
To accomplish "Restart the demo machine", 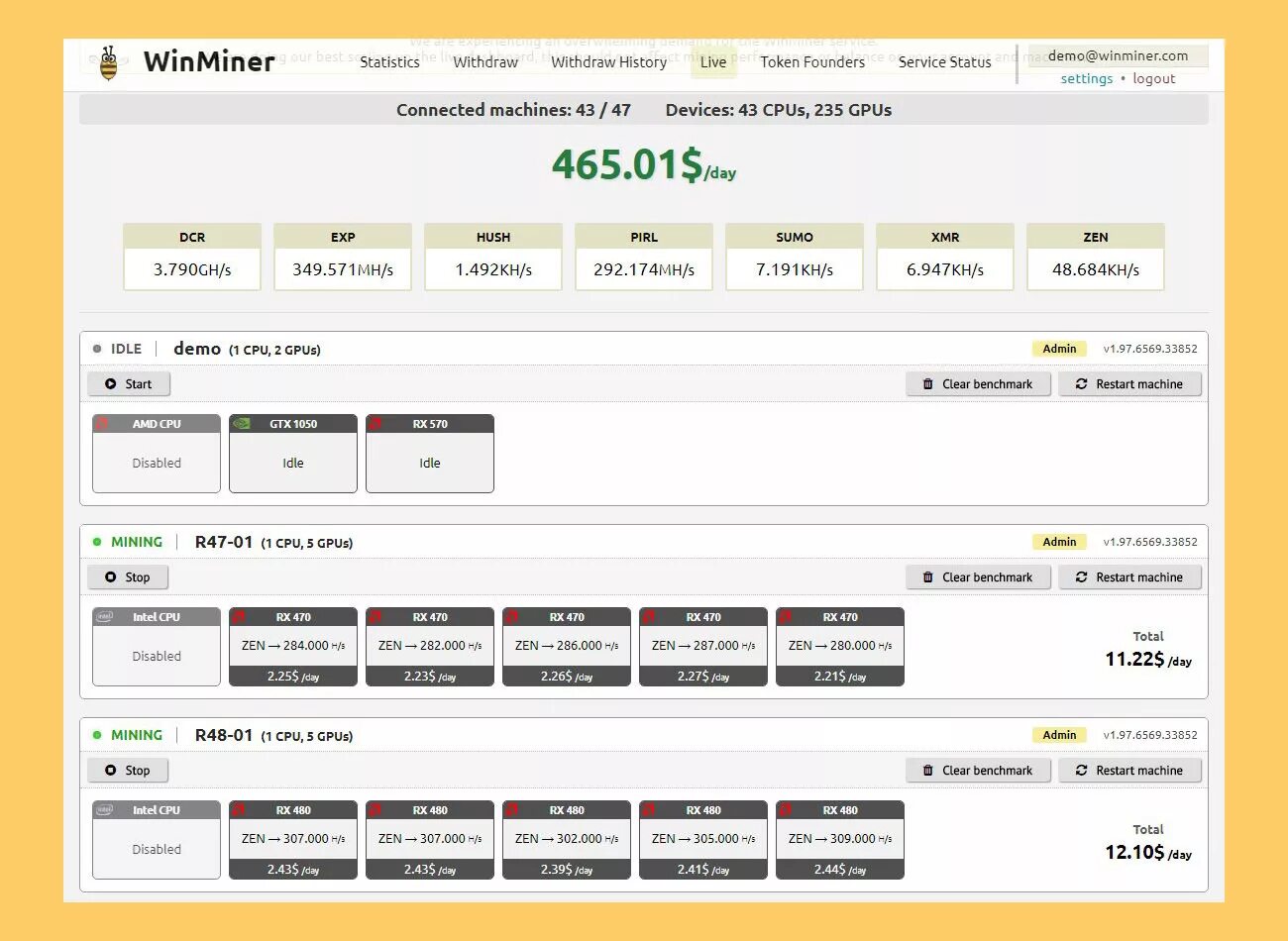I will (1129, 383).
